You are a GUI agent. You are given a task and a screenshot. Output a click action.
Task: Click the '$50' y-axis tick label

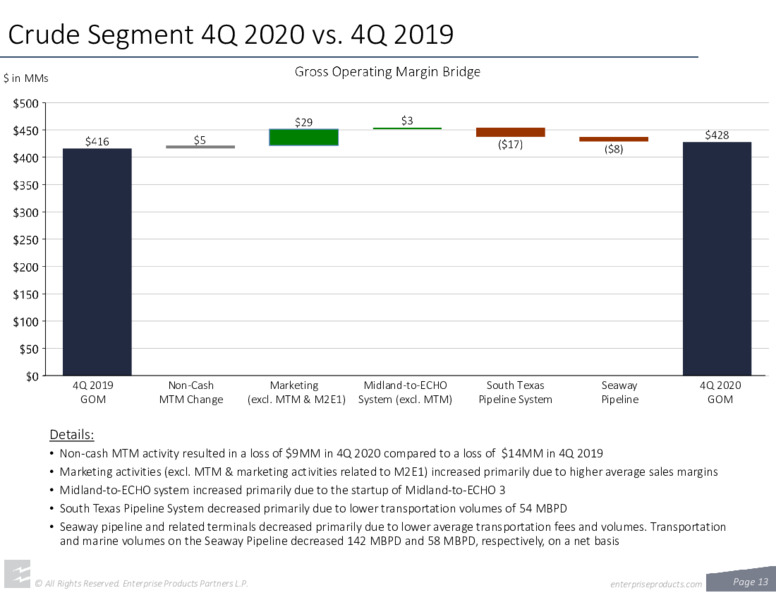[29, 350]
